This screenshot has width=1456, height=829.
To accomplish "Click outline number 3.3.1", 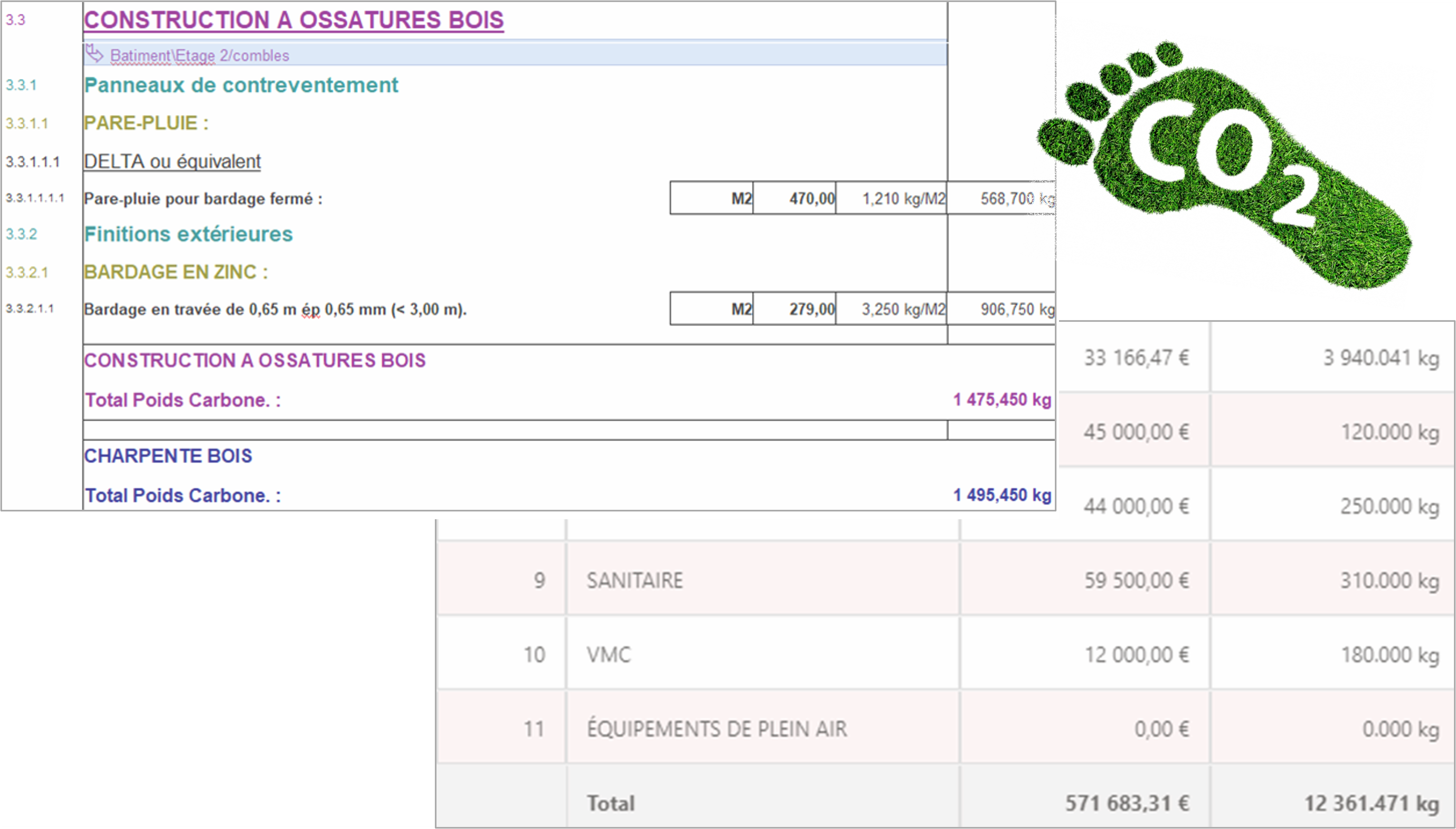I will 21,85.
